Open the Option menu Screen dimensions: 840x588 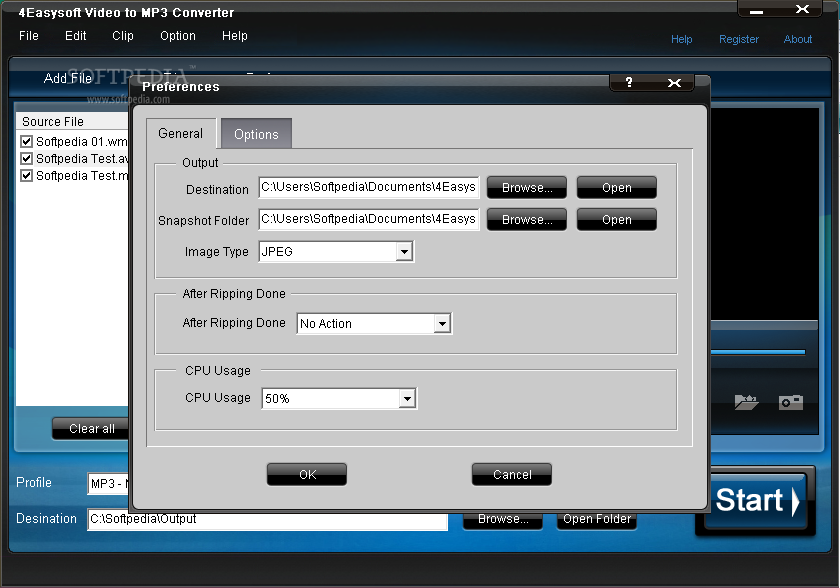[178, 36]
